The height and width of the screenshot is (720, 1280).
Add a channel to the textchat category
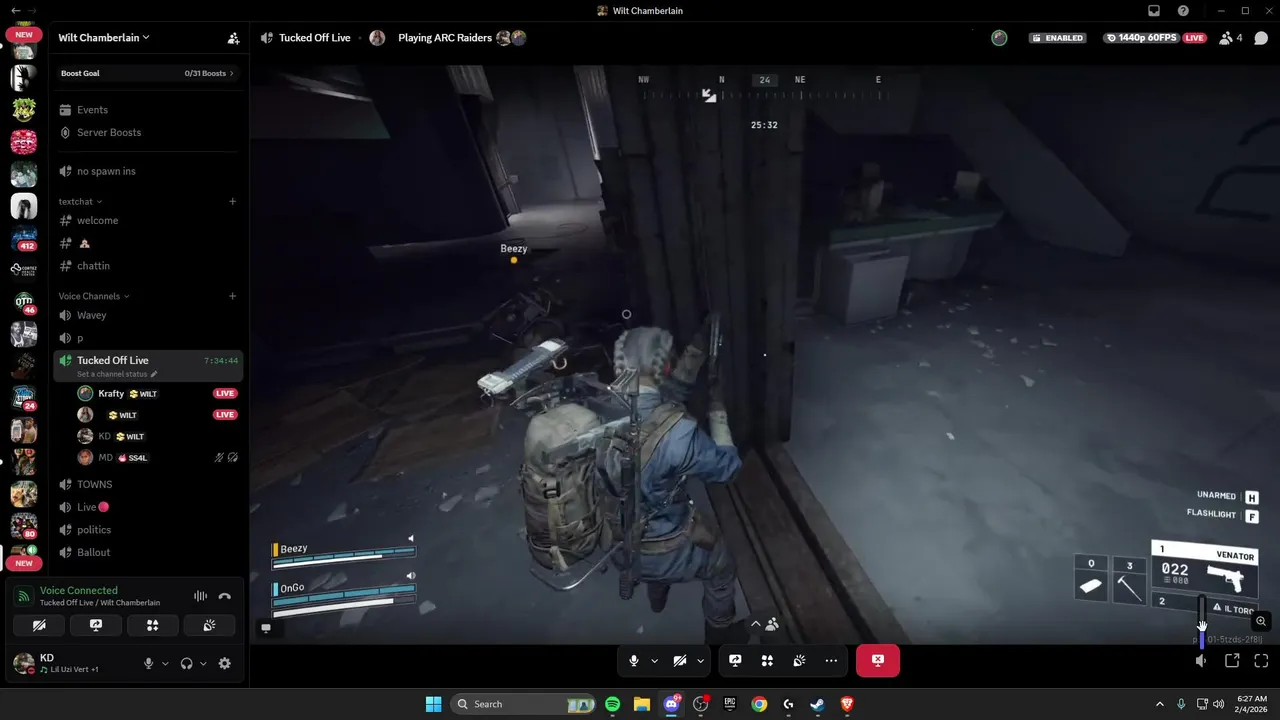[x=233, y=202]
